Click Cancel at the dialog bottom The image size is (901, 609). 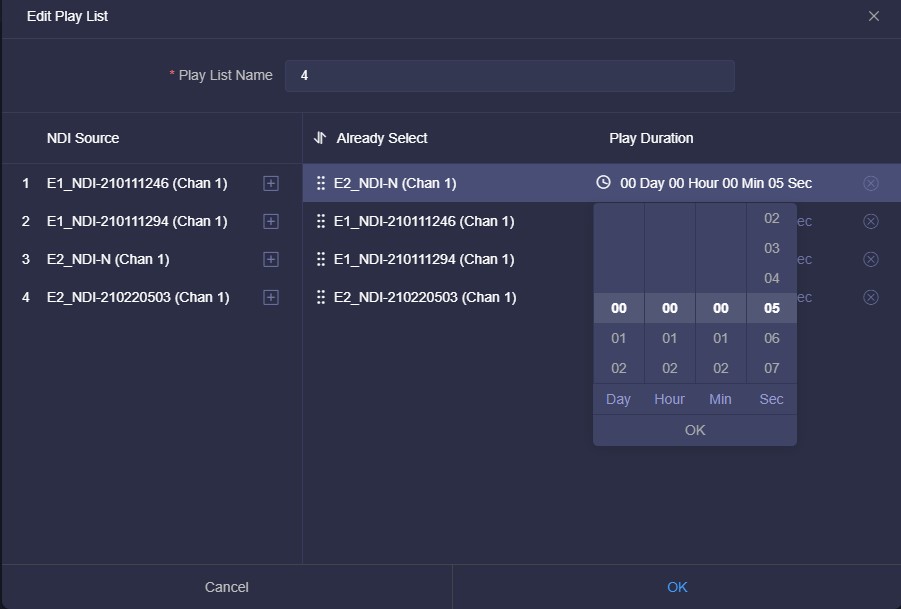tap(227, 587)
